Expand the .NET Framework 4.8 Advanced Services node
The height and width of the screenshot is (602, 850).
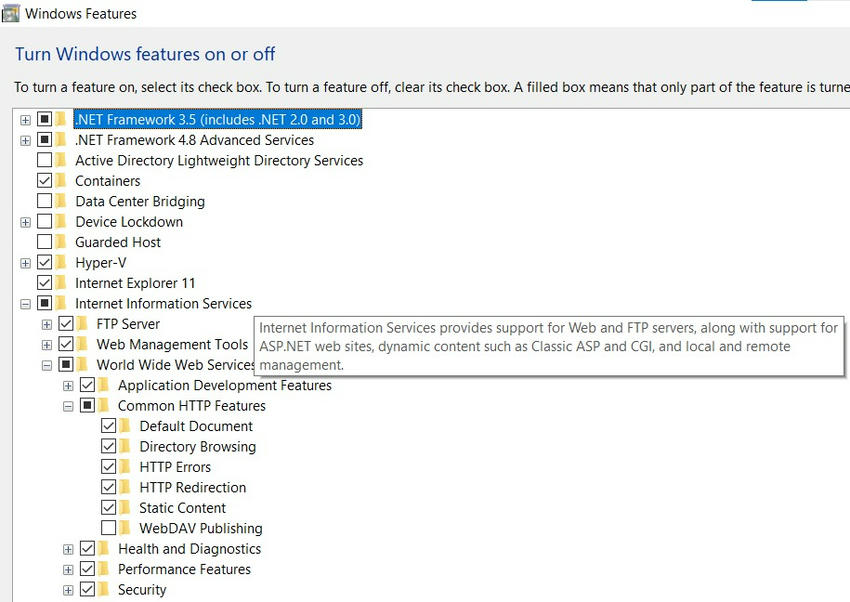coord(25,141)
